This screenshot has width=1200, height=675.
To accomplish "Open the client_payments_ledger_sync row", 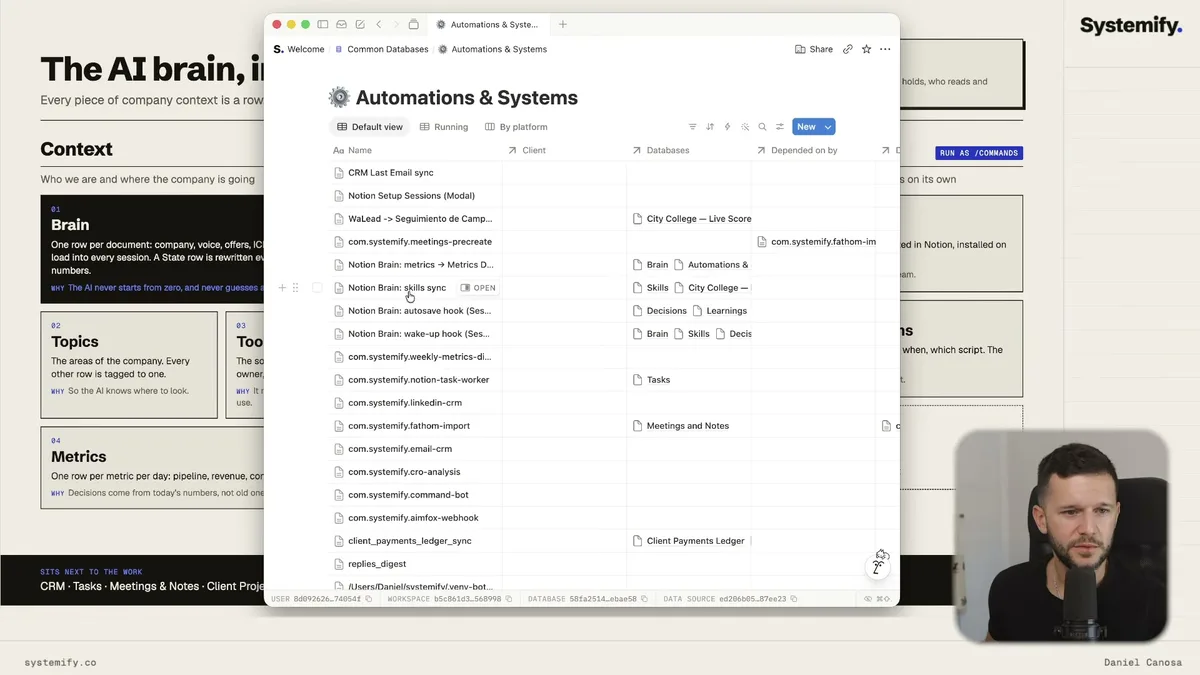I will pos(410,541).
